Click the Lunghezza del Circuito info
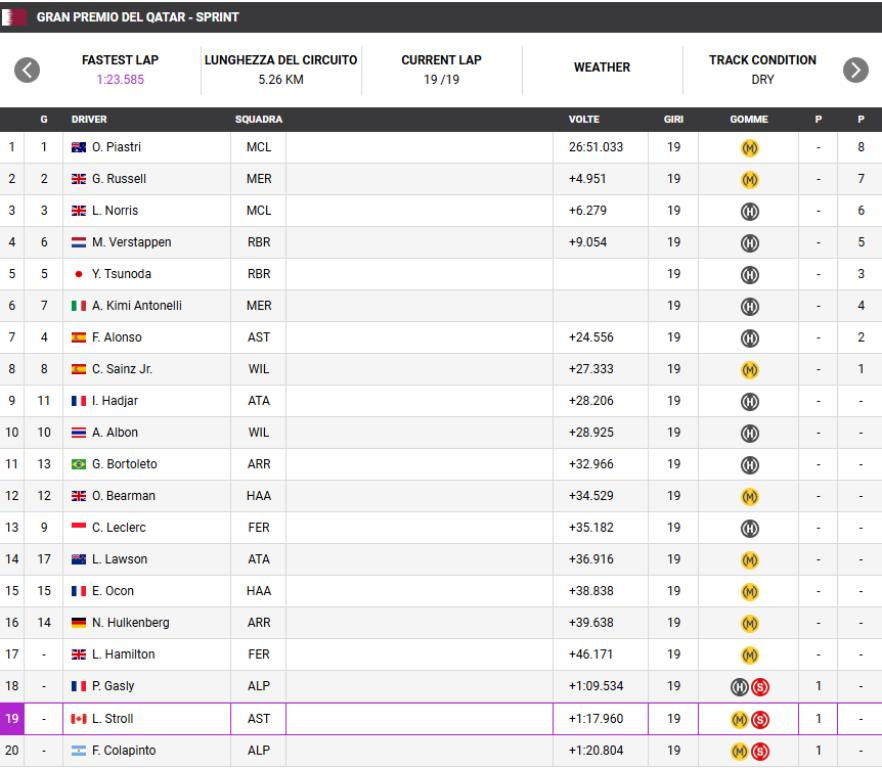The width and height of the screenshot is (882, 768). (x=281, y=70)
